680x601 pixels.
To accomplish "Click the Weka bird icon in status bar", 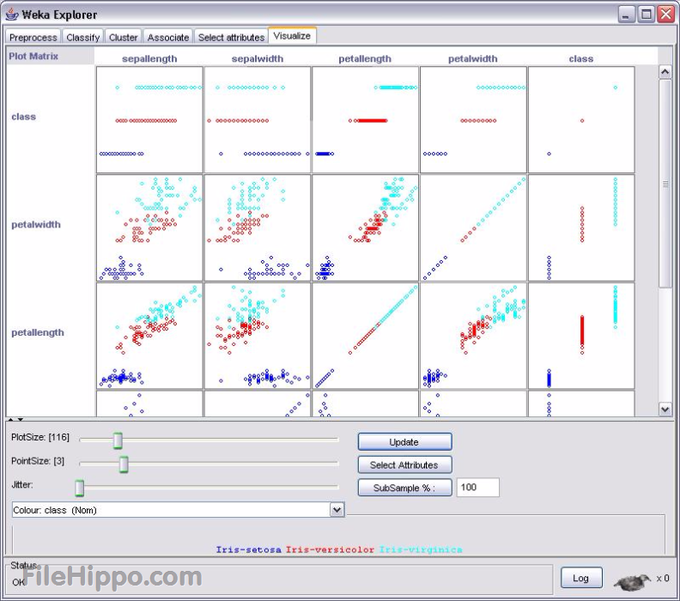I will [x=630, y=579].
